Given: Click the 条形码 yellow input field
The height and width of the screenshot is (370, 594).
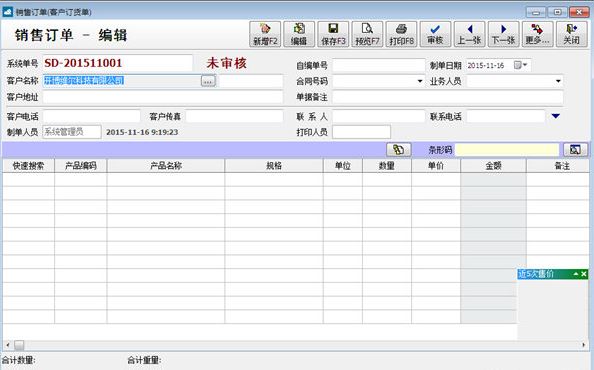Looking at the screenshot, I should point(507,150).
